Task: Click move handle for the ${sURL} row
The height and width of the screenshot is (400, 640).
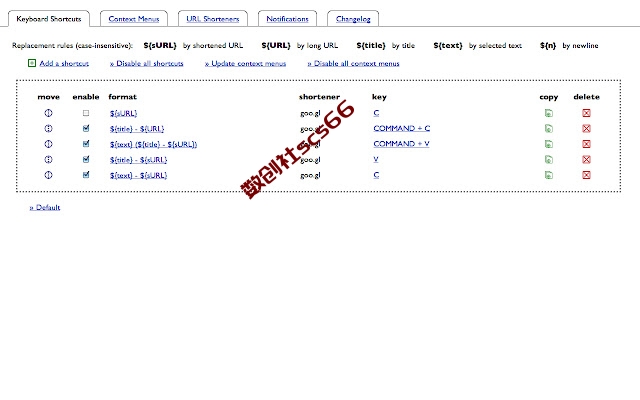Action: click(48, 113)
